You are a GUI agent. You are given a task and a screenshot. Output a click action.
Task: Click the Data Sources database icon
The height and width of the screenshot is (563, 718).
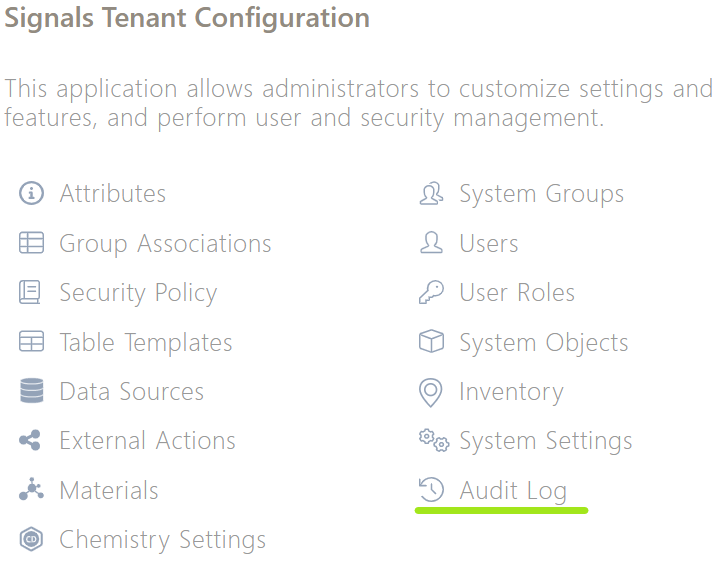tap(32, 391)
